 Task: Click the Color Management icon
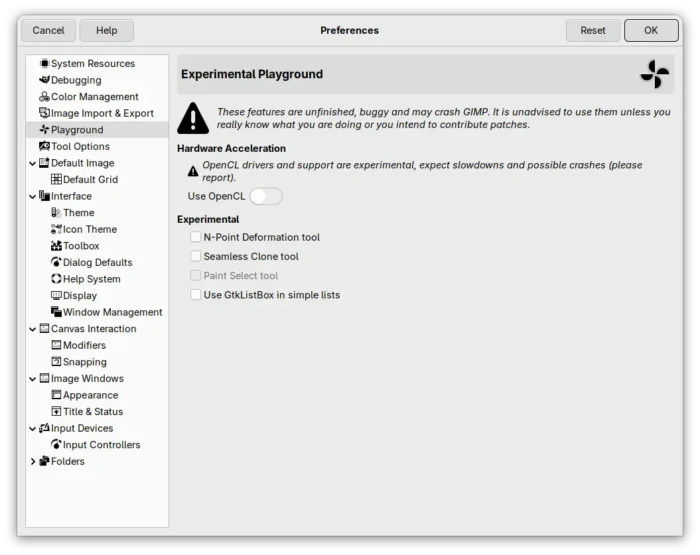point(44,97)
